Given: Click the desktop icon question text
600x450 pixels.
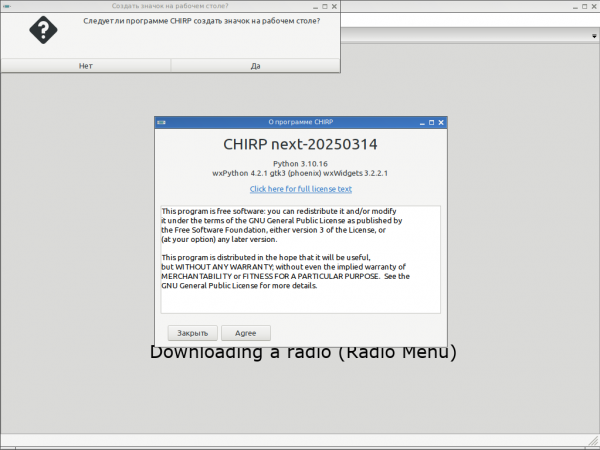Looking at the screenshot, I should (x=202, y=21).
